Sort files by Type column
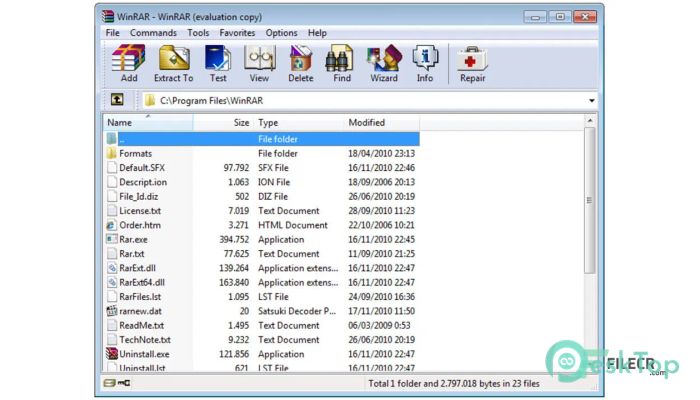This screenshot has width=700, height=400. [298, 122]
